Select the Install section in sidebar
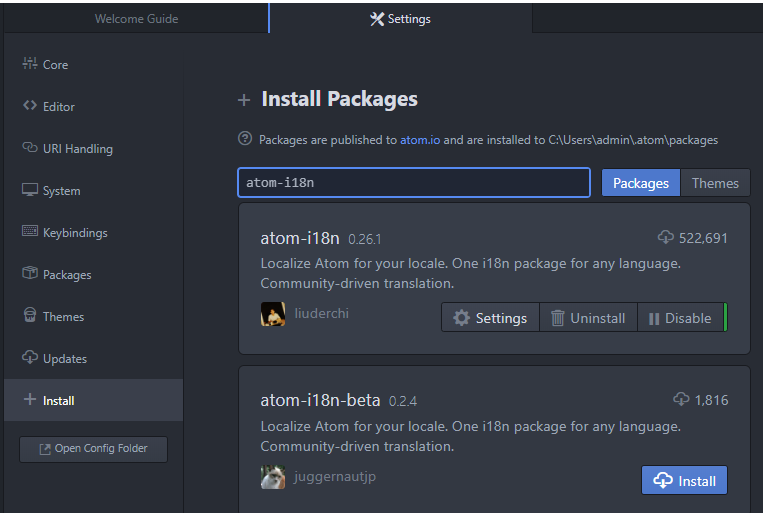 point(93,400)
